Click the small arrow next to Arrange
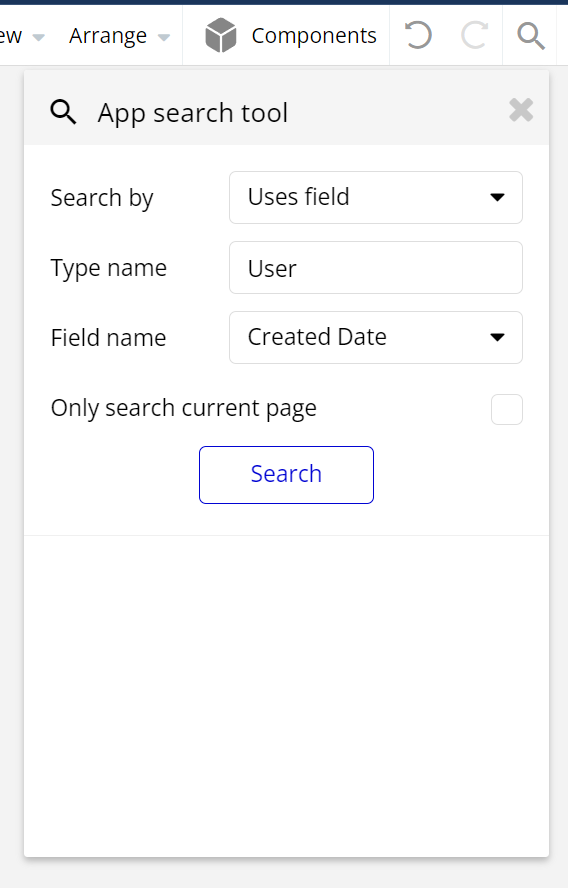 pos(164,37)
